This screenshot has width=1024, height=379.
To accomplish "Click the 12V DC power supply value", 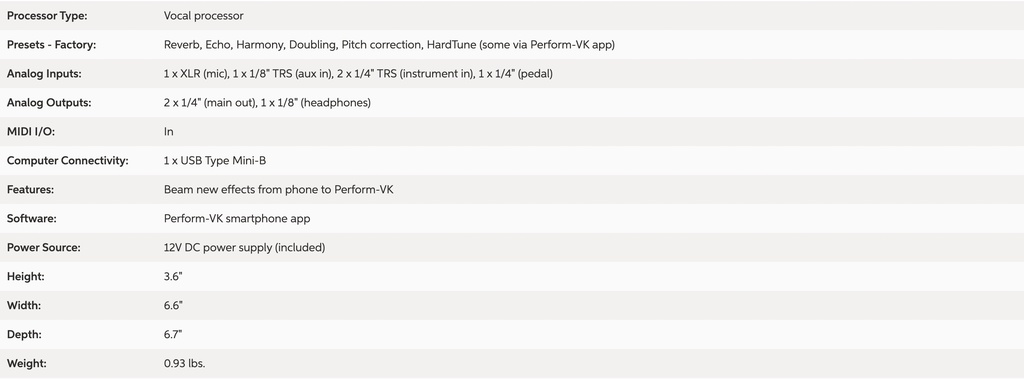I will [245, 248].
